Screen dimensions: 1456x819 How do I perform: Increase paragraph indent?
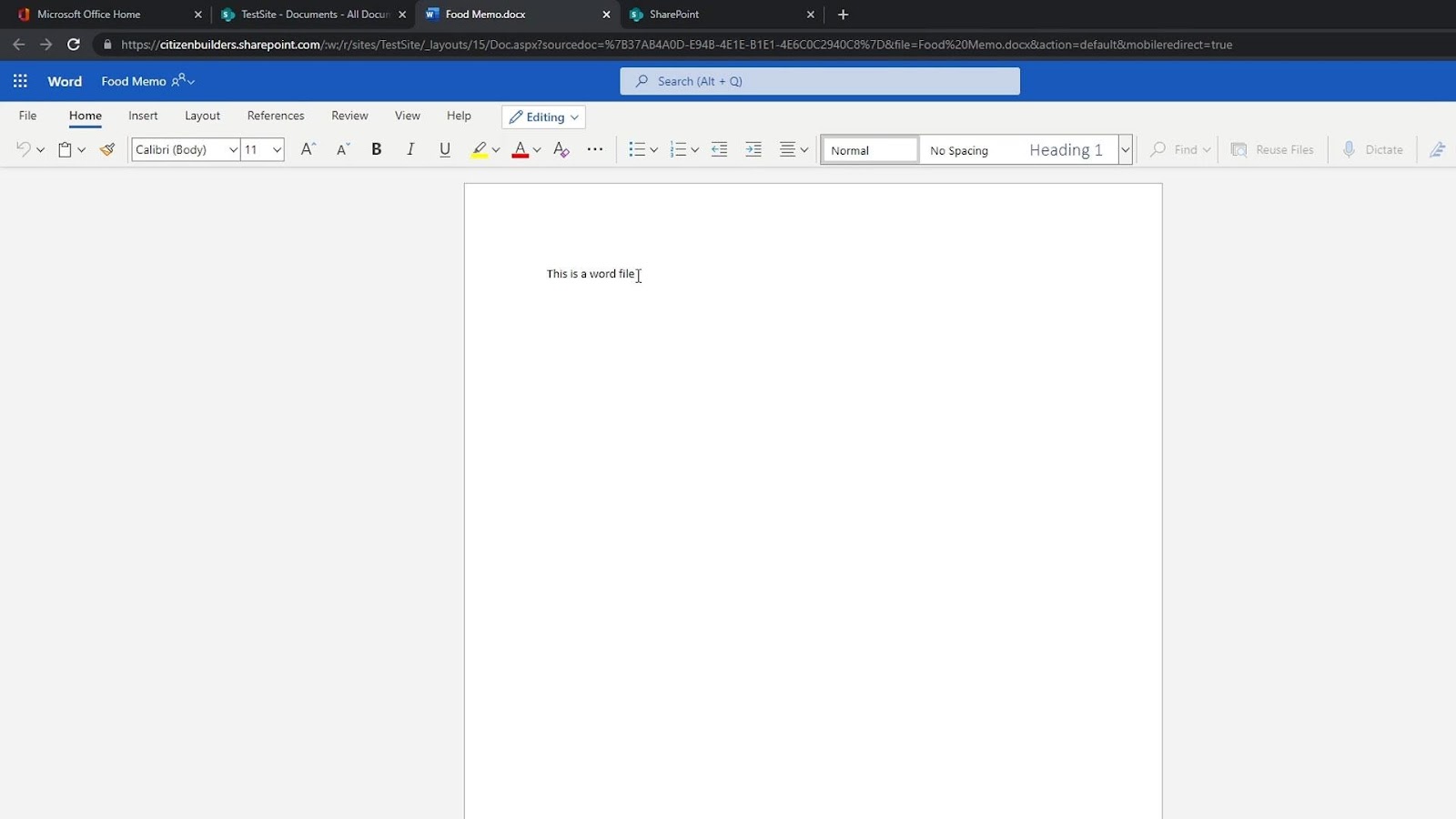753,149
